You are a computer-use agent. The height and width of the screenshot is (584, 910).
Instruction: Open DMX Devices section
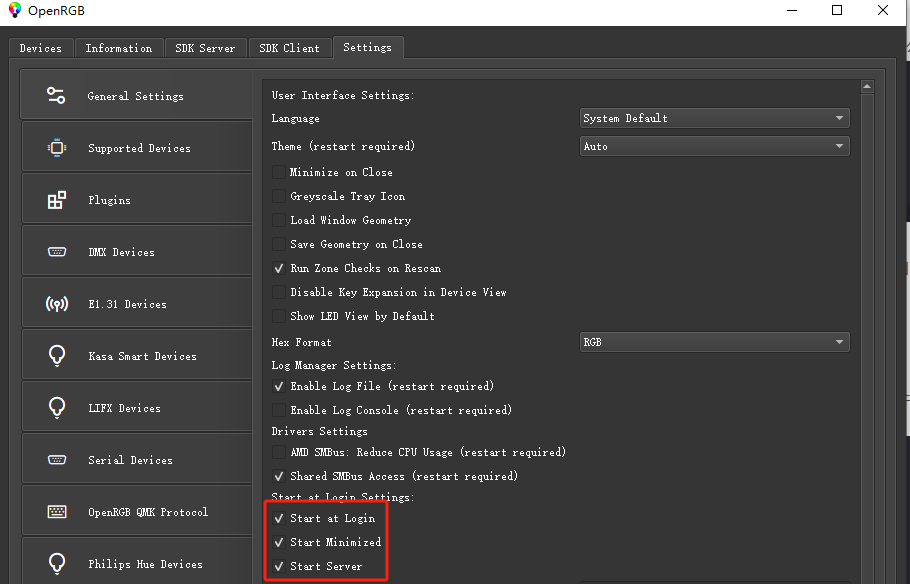[x=137, y=251]
